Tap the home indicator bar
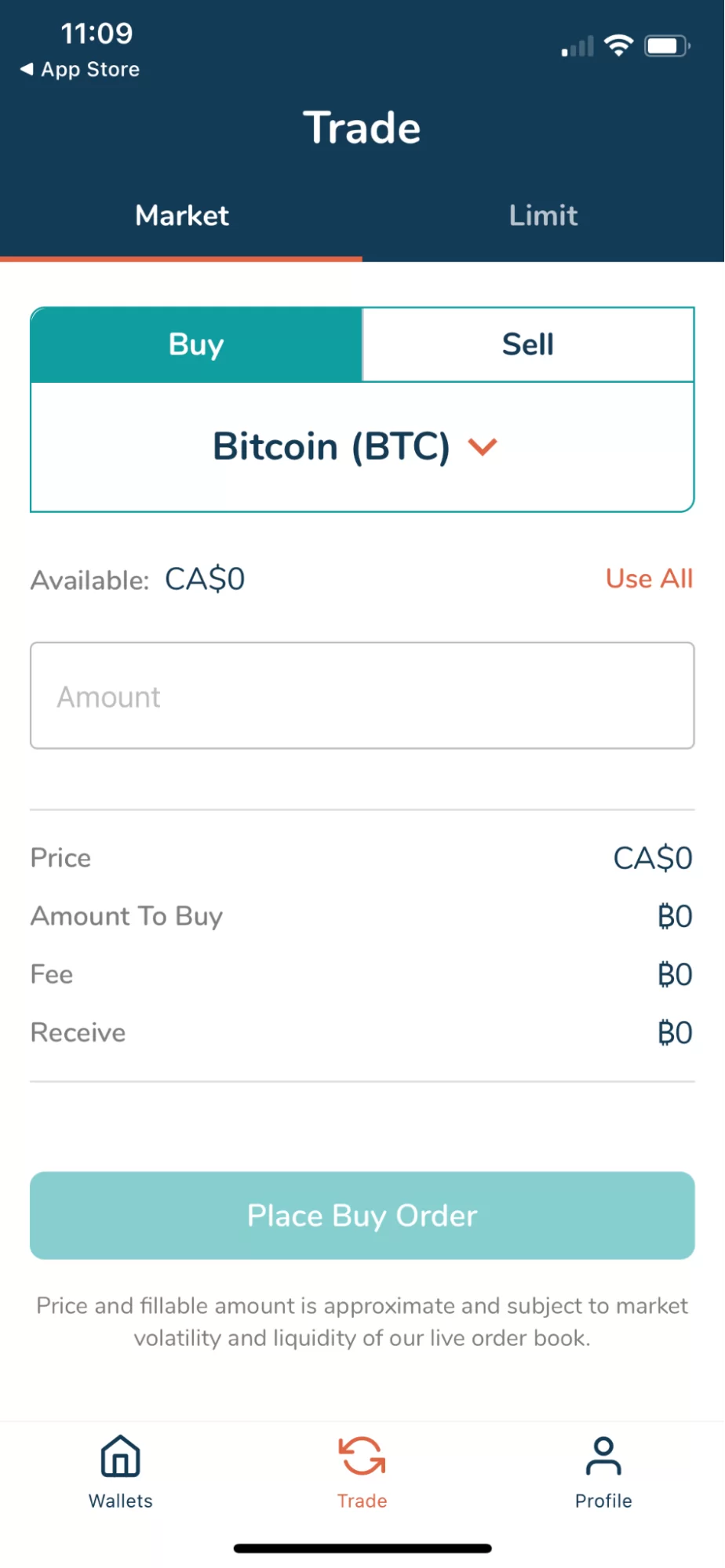The image size is (725, 1568). 362,1548
